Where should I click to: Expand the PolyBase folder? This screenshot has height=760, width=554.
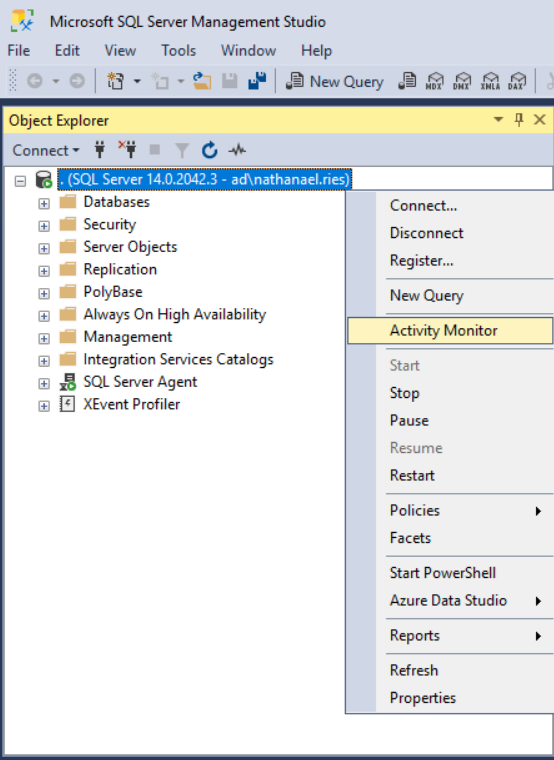click(44, 294)
